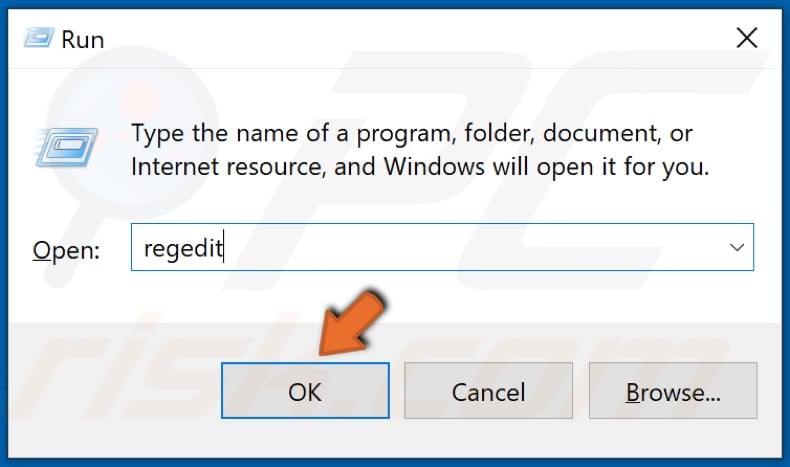Click empty title bar area beside Run
The width and height of the screenshot is (790, 467).
click(x=403, y=38)
